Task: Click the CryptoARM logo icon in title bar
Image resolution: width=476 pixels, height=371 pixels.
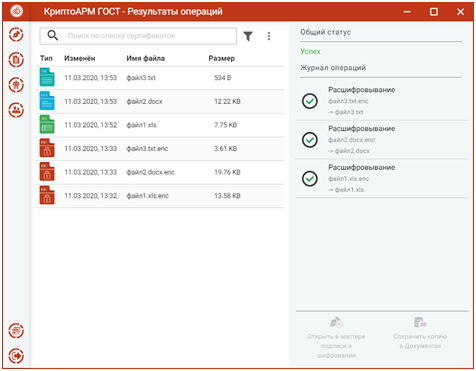Action: 16,11
